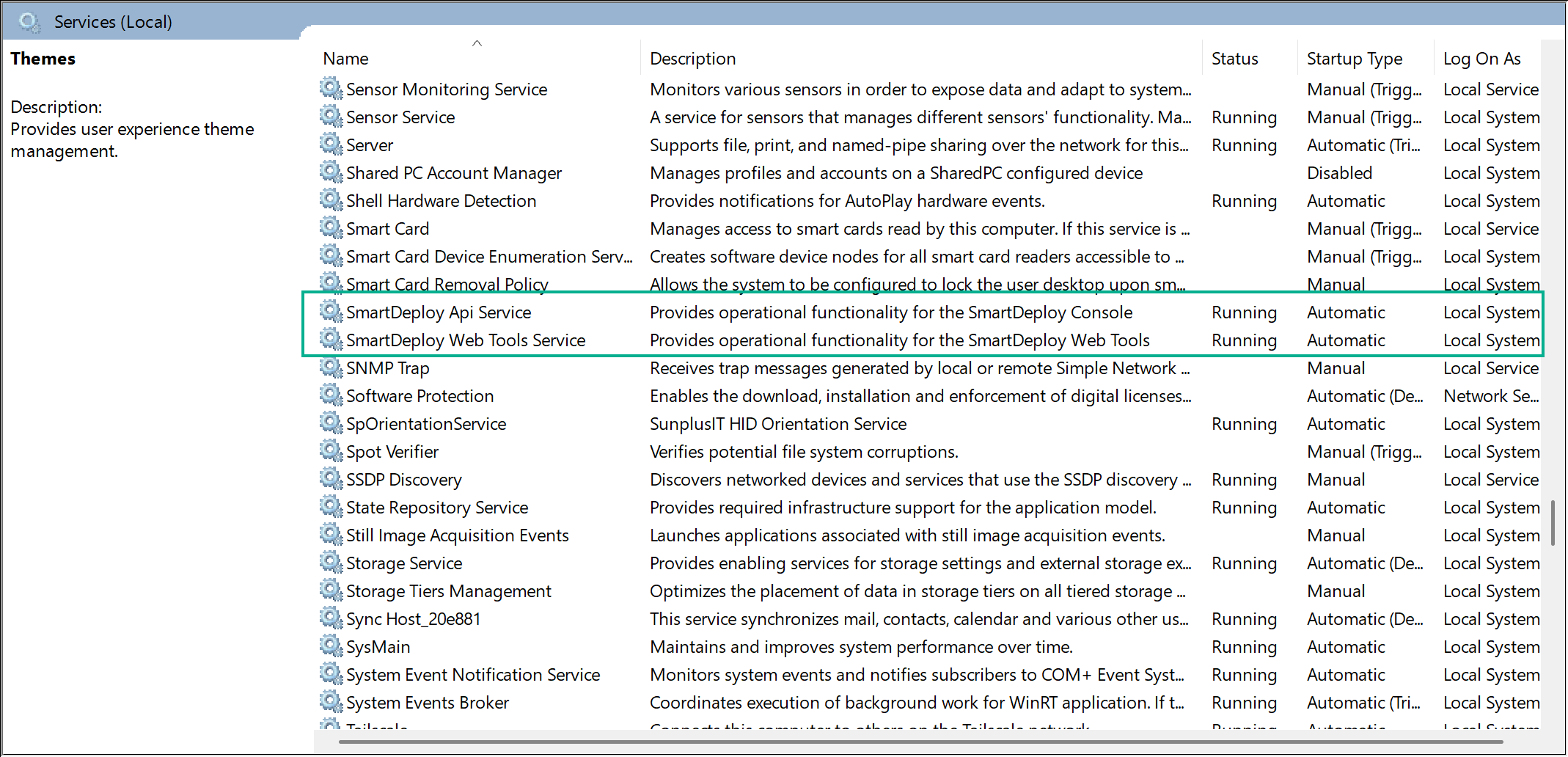Click gear icon beside SysMain
This screenshot has height=757, width=1568.
tap(331, 646)
